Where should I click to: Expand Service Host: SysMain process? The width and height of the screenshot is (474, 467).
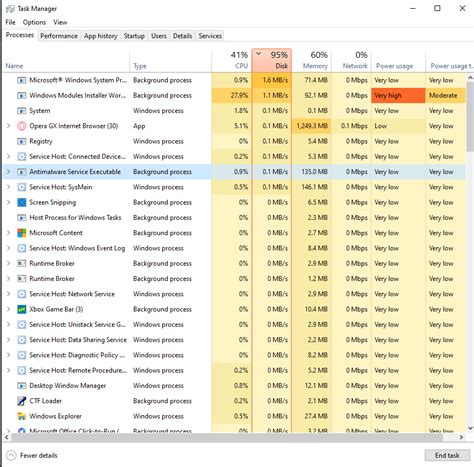tap(9, 187)
